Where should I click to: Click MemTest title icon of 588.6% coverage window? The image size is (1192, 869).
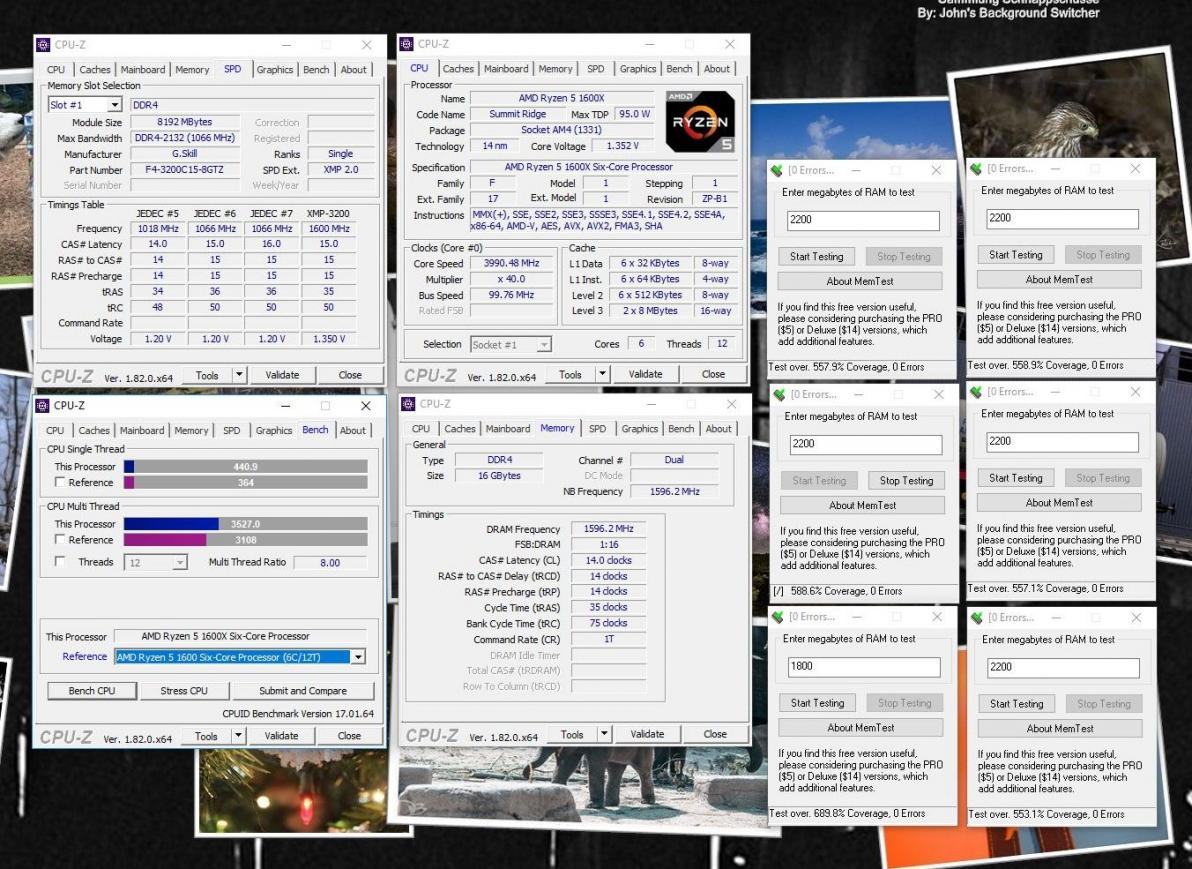(779, 395)
